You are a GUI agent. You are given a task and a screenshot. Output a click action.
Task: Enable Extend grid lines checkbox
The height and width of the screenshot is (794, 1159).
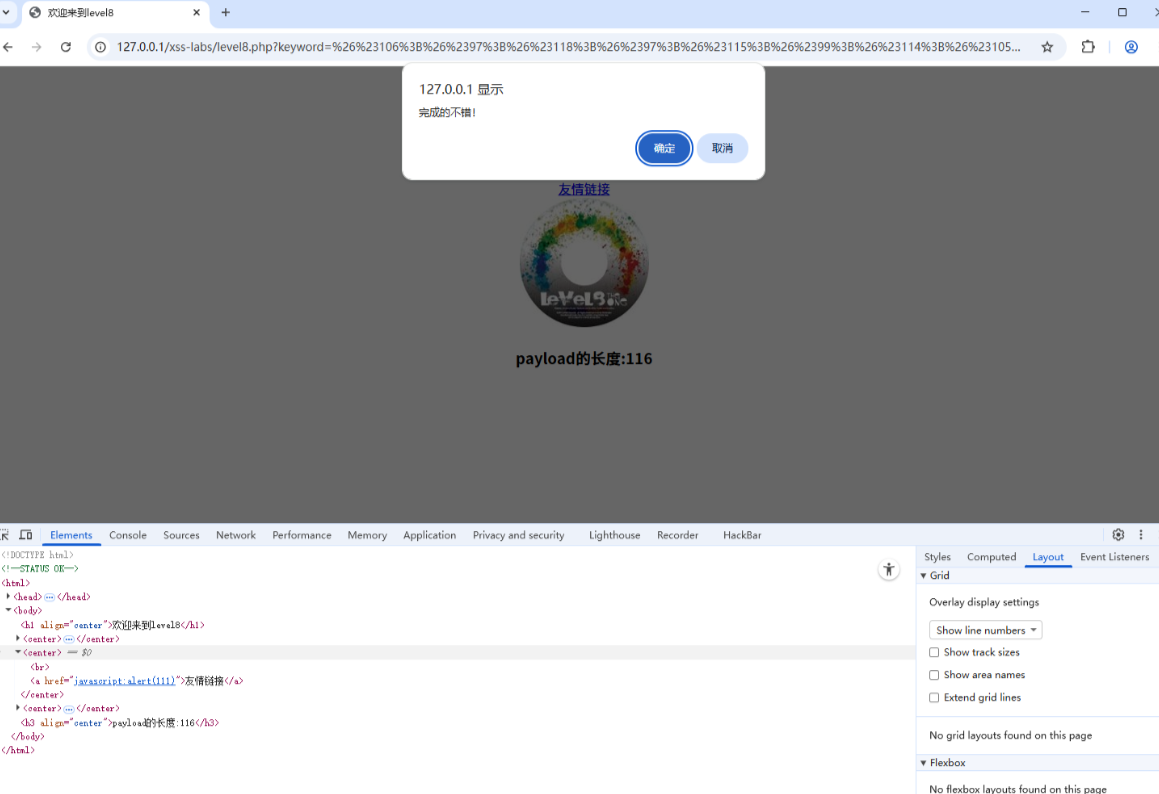934,697
